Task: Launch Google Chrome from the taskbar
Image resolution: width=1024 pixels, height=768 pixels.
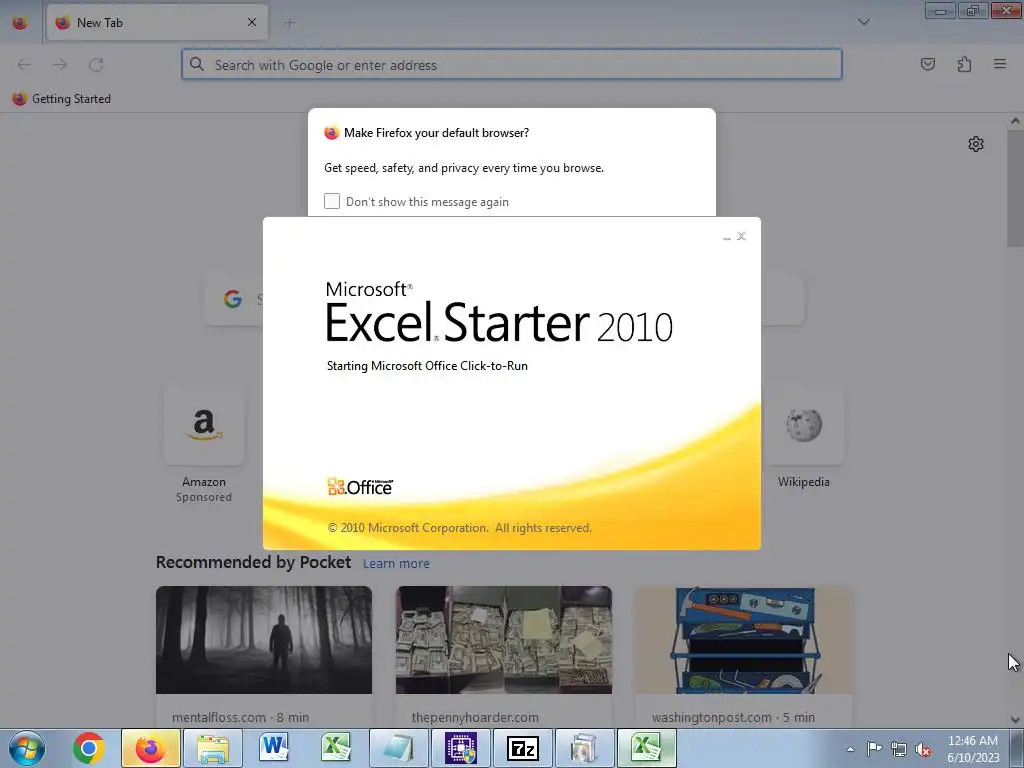Action: [x=89, y=748]
